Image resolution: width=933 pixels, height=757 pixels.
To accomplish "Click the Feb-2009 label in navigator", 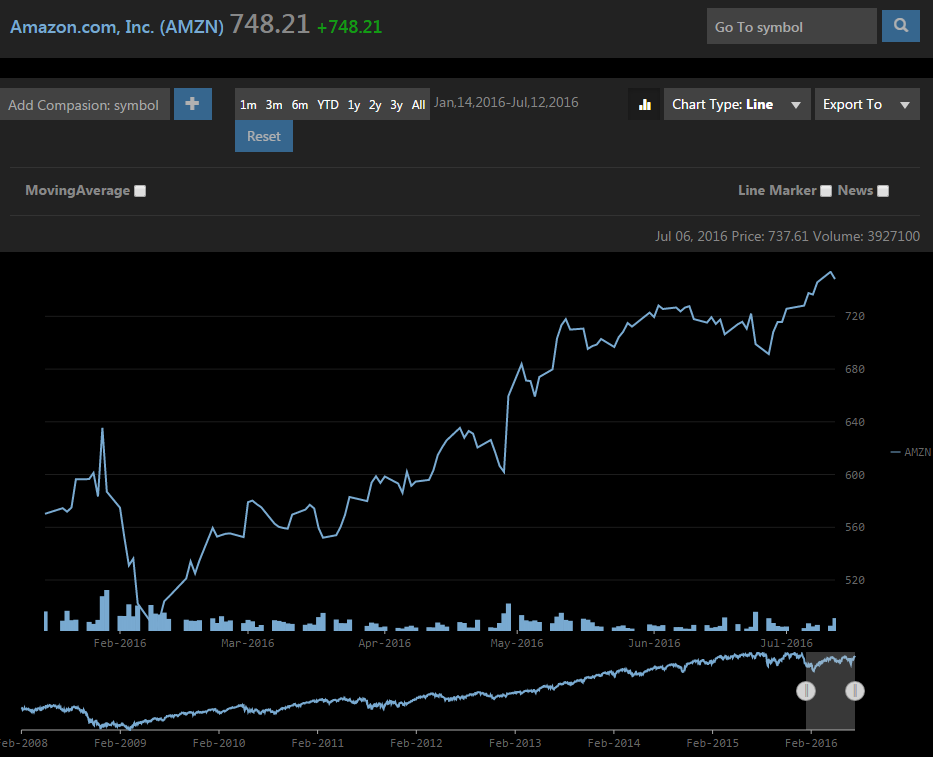I will tap(120, 743).
